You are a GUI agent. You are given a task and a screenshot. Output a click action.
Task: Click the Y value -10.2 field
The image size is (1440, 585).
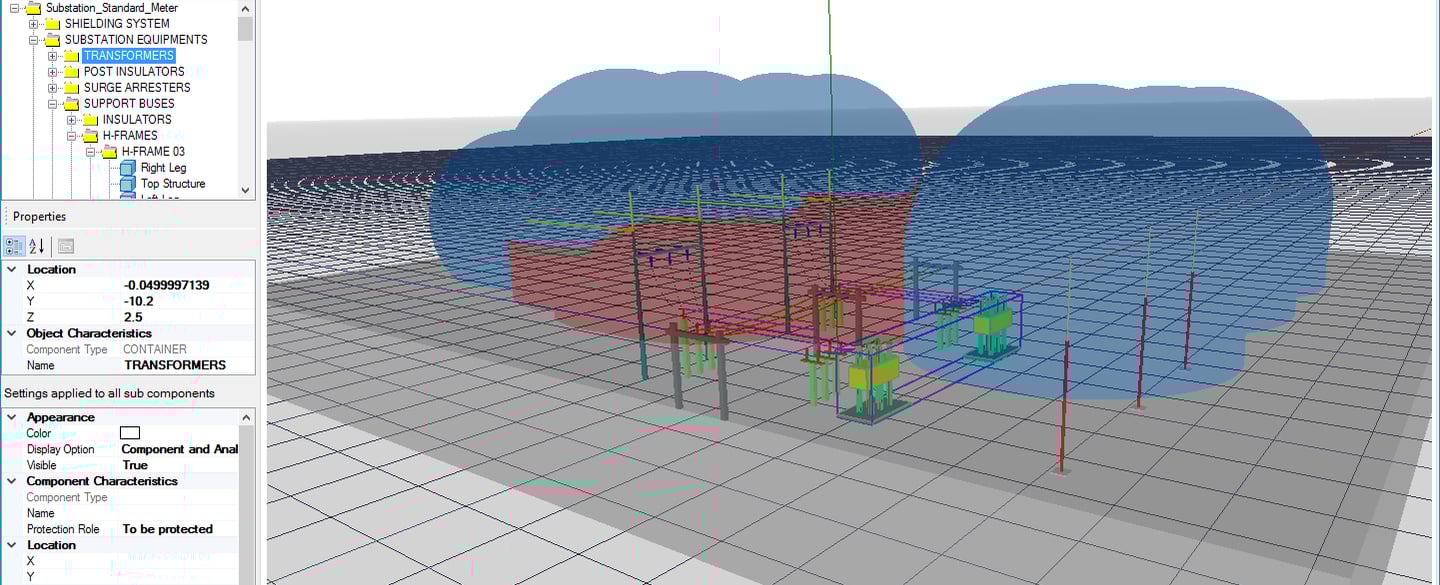tap(187, 301)
